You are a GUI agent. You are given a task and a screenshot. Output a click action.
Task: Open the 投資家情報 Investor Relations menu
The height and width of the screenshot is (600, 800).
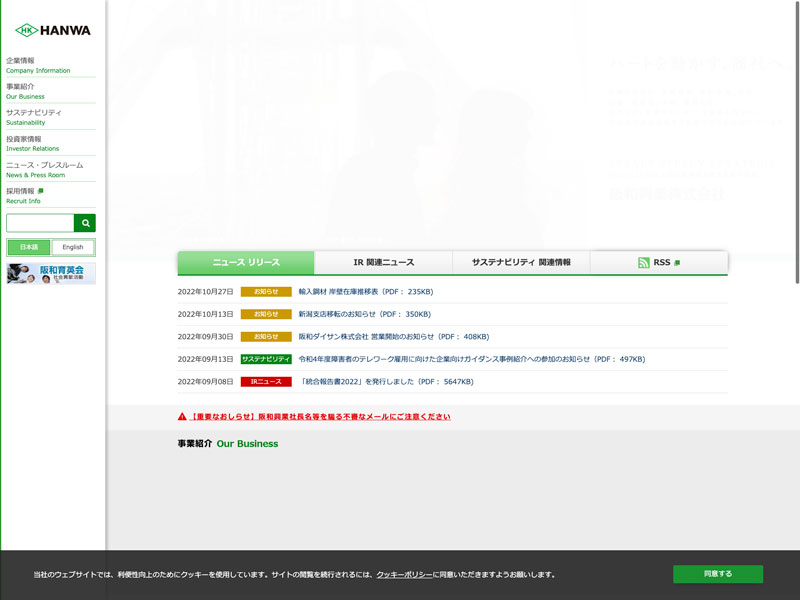point(32,143)
